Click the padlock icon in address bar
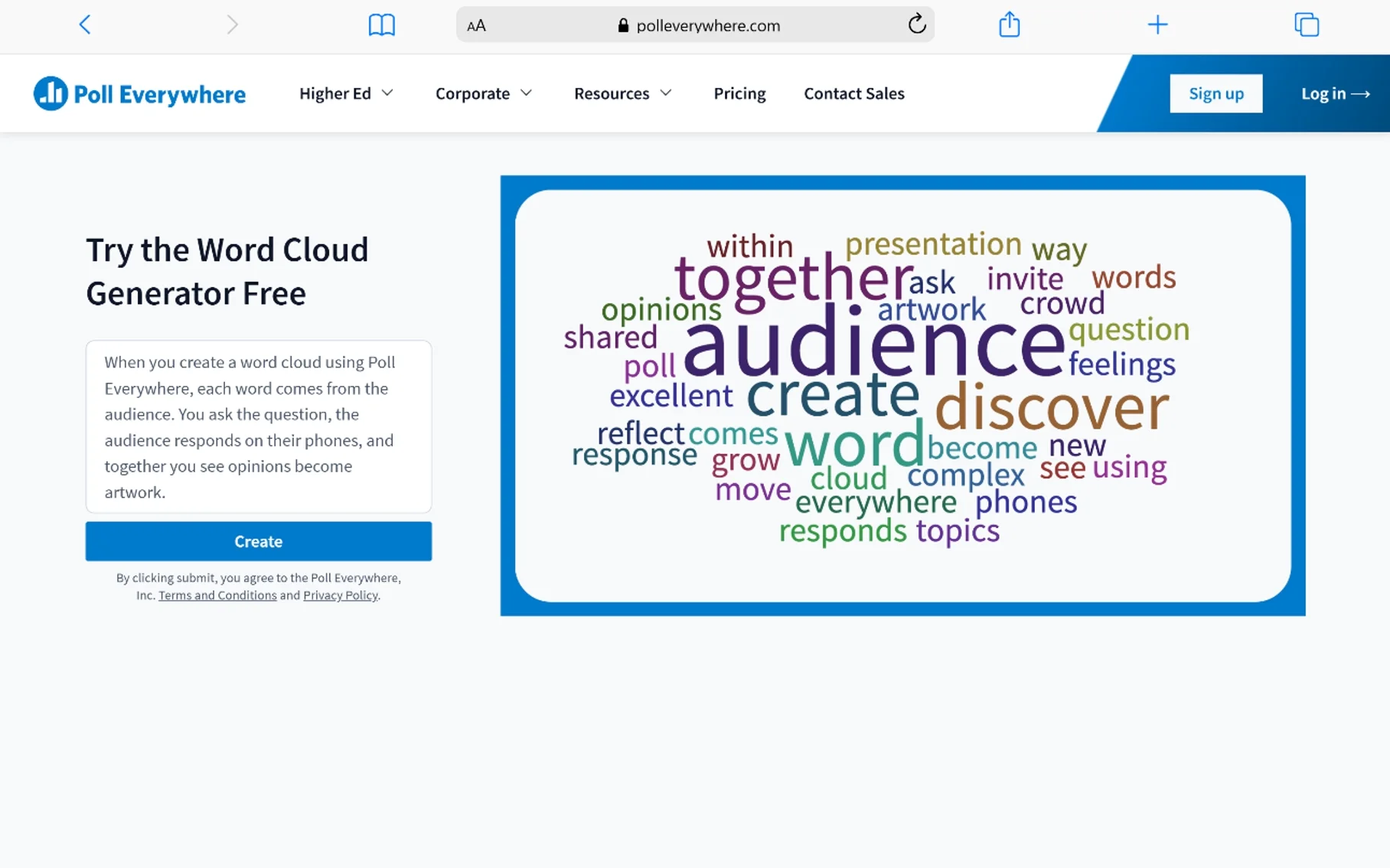The width and height of the screenshot is (1390, 868). [623, 25]
